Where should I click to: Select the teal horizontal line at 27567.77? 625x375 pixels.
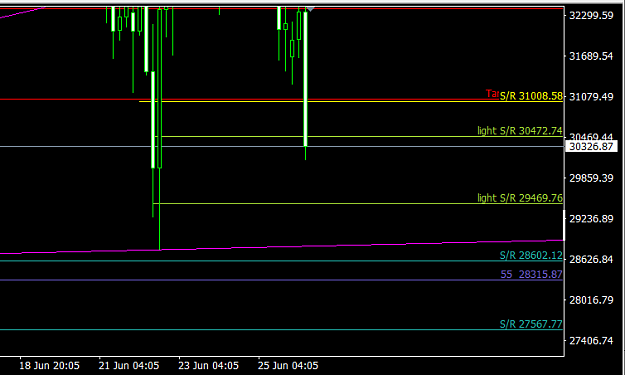[x=281, y=330]
